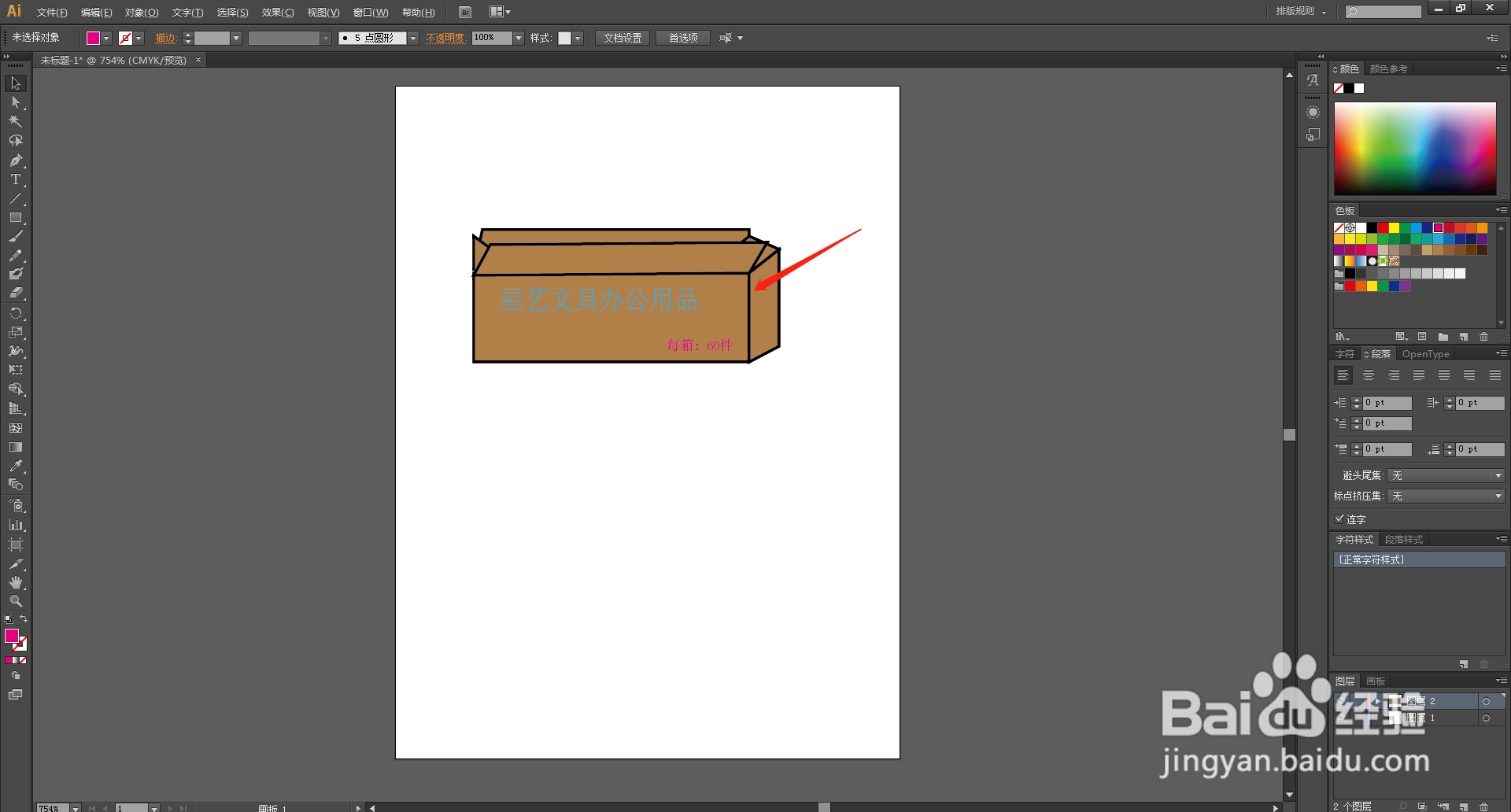Open the 标点挤压集 dropdown
The width and height of the screenshot is (1511, 812).
[1446, 496]
